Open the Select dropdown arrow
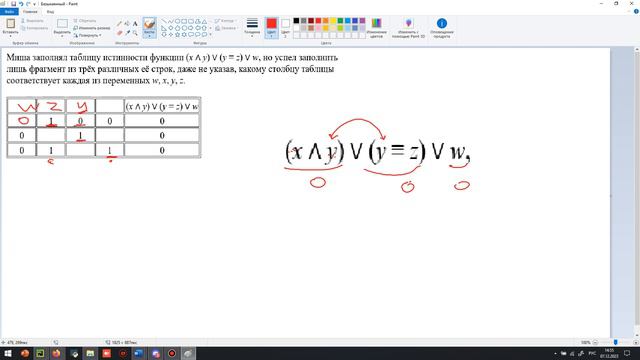 pos(62,35)
